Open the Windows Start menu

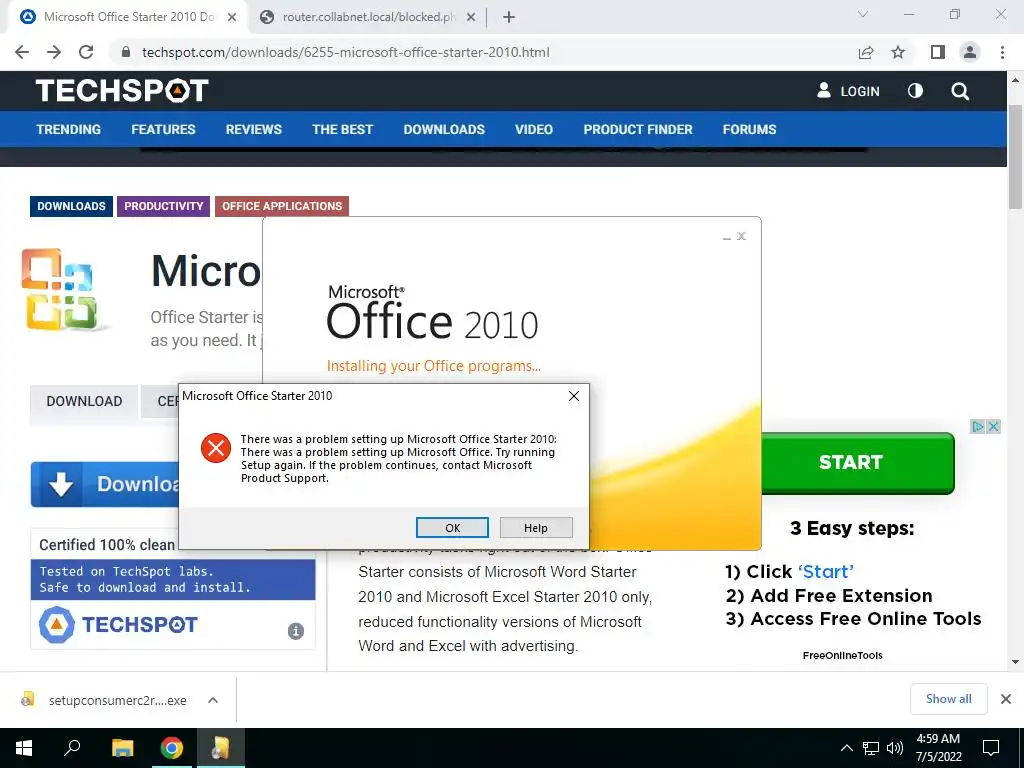click(x=24, y=748)
